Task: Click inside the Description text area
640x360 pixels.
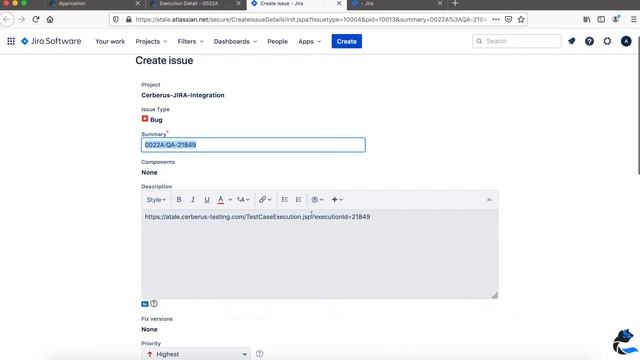Action: tap(320, 254)
